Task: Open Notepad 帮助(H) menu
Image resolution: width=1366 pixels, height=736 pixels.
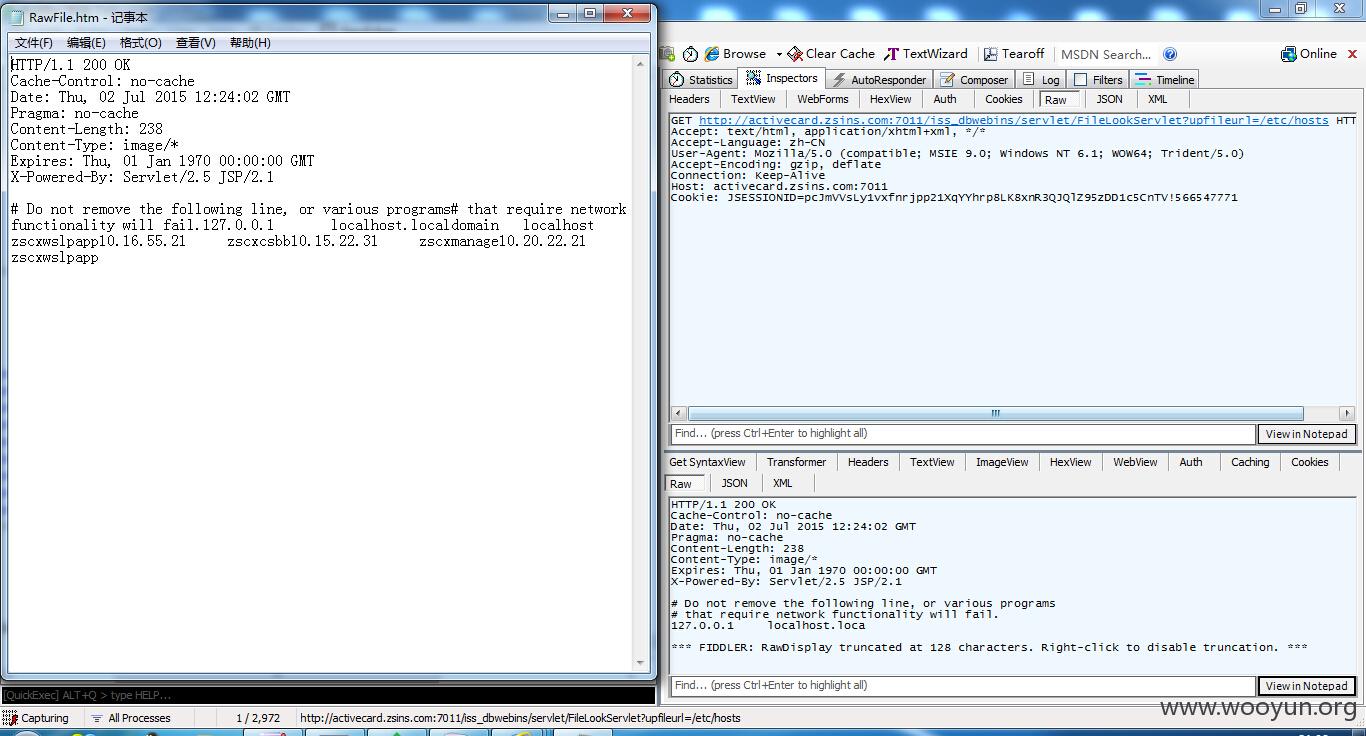Action: [x=250, y=43]
